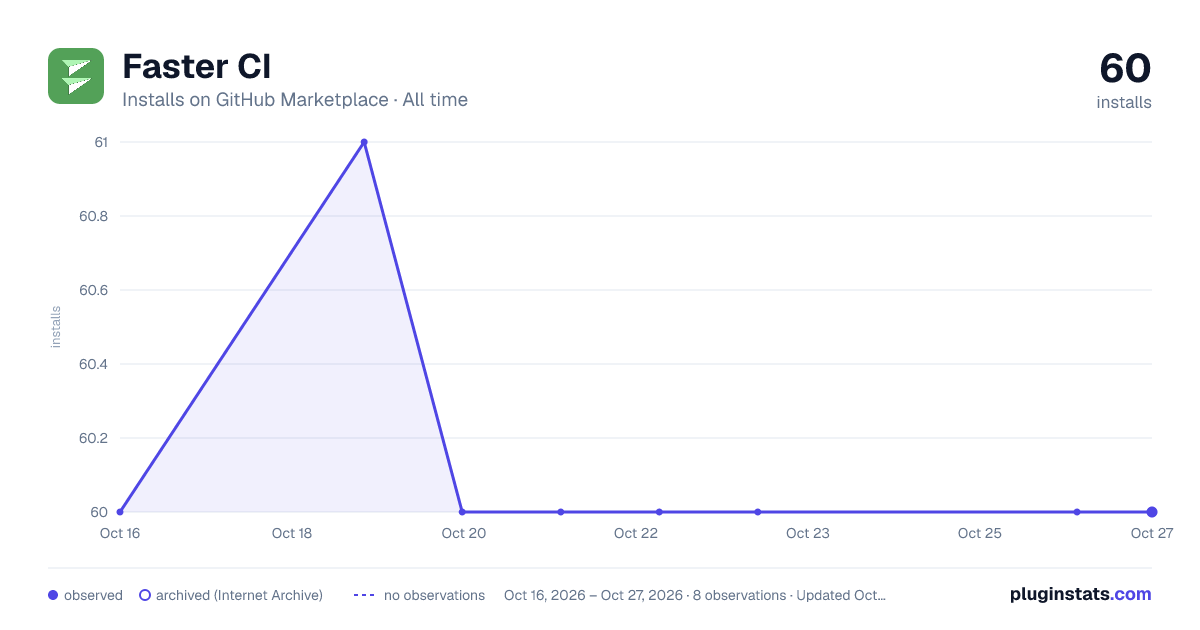This screenshot has width=1200, height=630.
Task: Select the data point just before Oct 27
Action: [1077, 512]
